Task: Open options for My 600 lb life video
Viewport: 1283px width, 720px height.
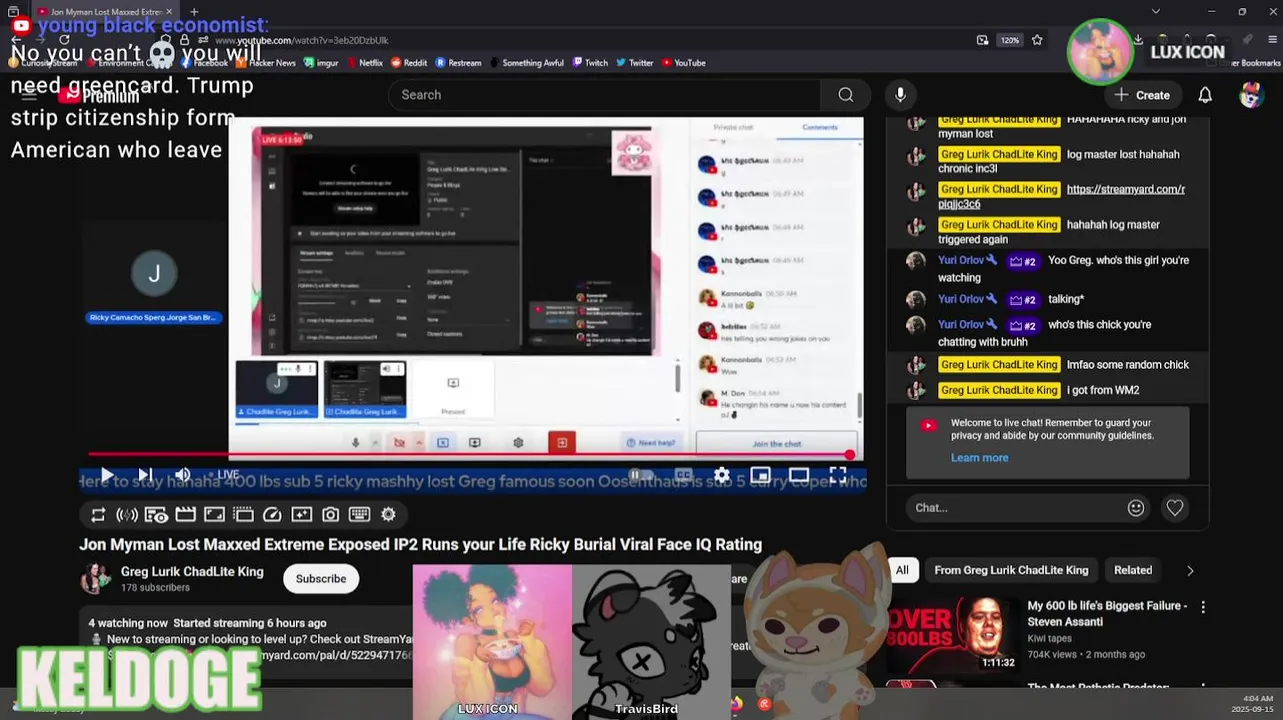Action: [1203, 607]
